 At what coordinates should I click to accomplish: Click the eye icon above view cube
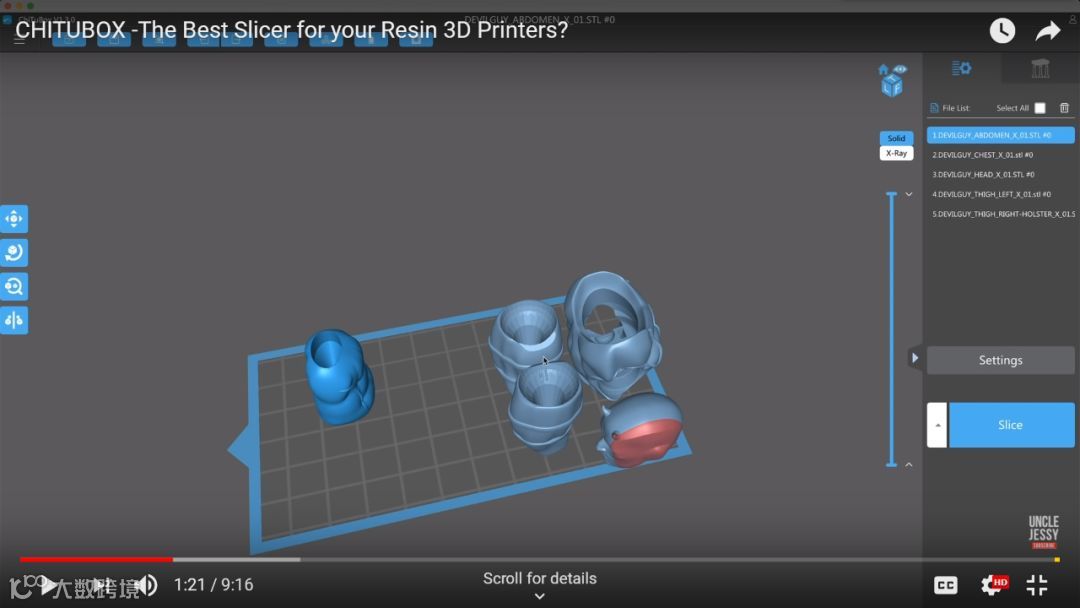coord(900,69)
